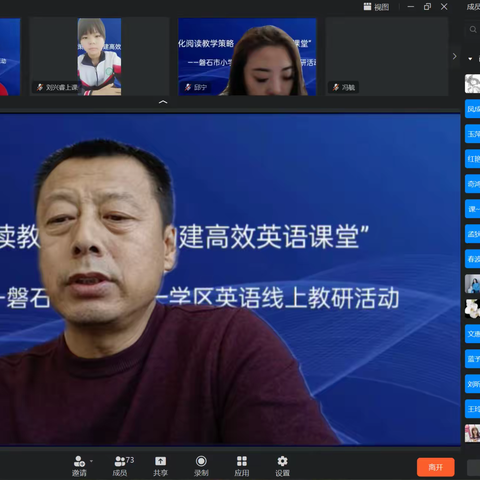Select the sketch-portrait avatar in member list
Viewport: 480px width, 480px height.
[x=472, y=84]
